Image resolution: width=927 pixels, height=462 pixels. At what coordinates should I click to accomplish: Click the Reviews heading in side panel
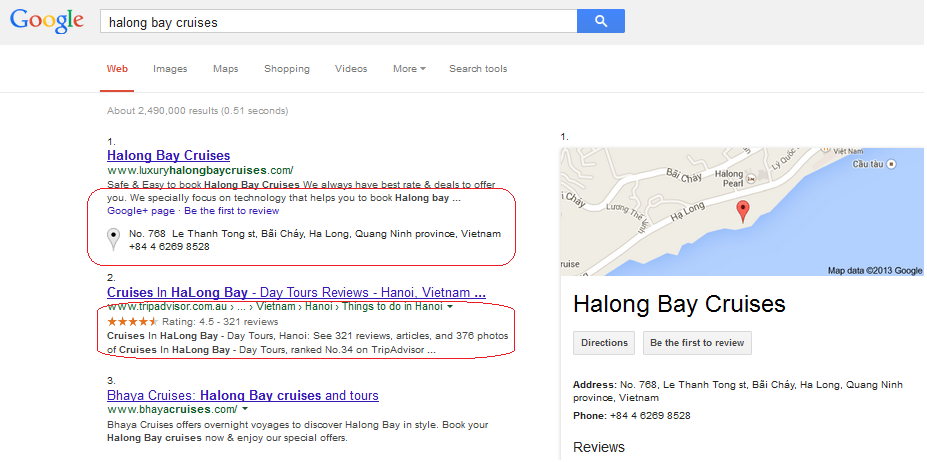[x=599, y=447]
